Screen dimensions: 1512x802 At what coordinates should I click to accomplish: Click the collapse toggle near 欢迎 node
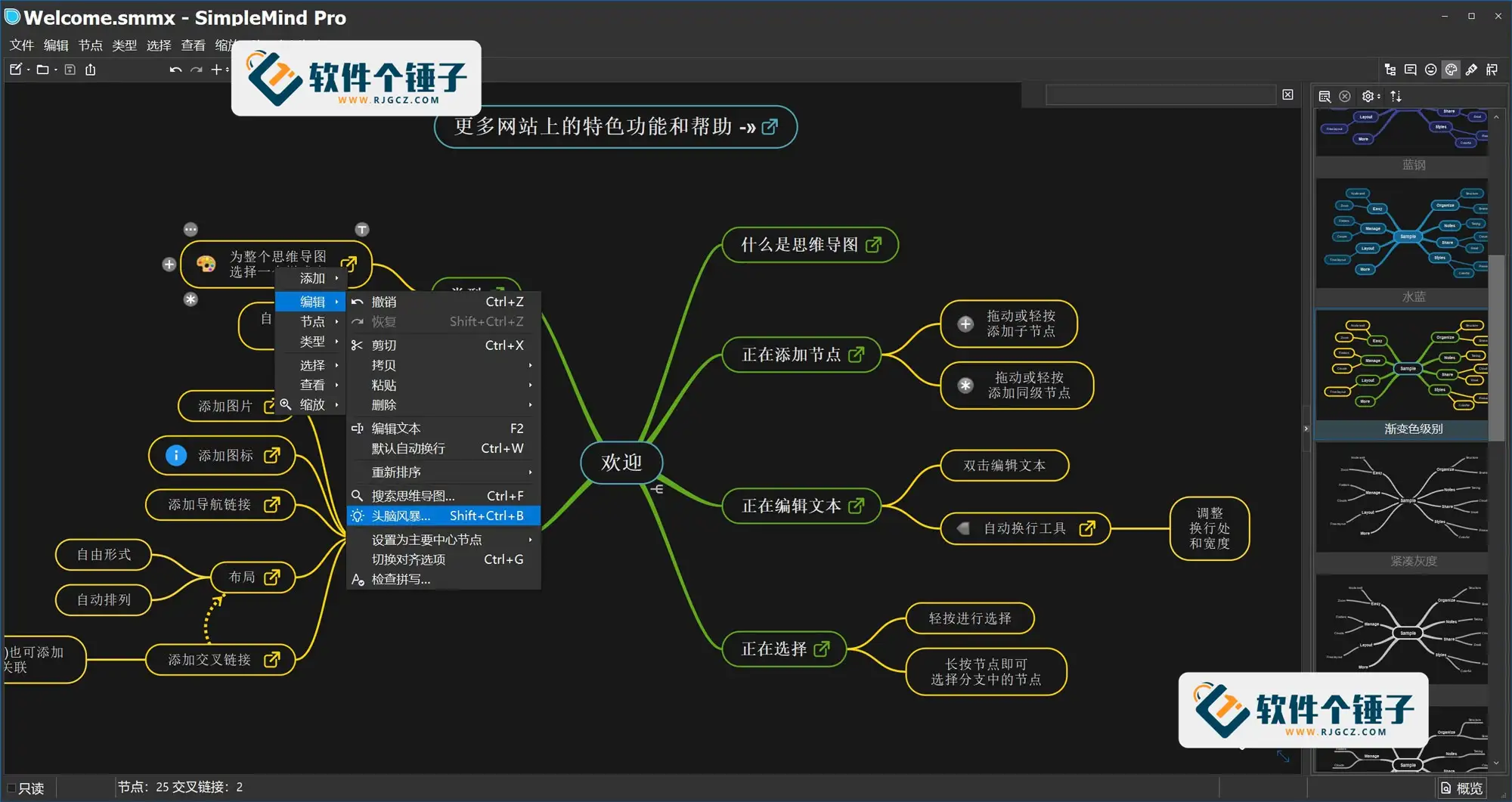(656, 489)
